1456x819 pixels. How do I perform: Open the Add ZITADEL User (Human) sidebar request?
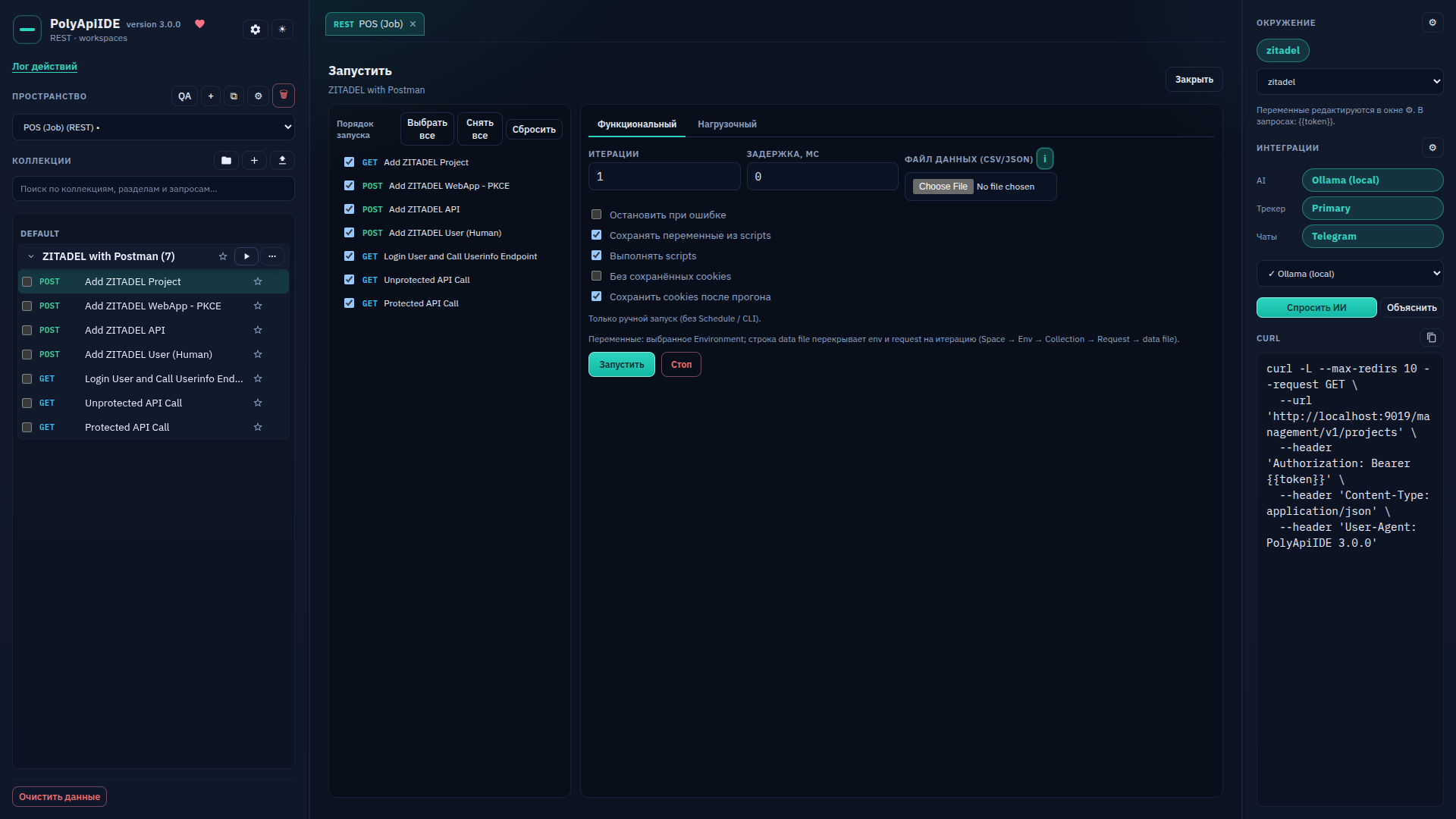(x=153, y=355)
